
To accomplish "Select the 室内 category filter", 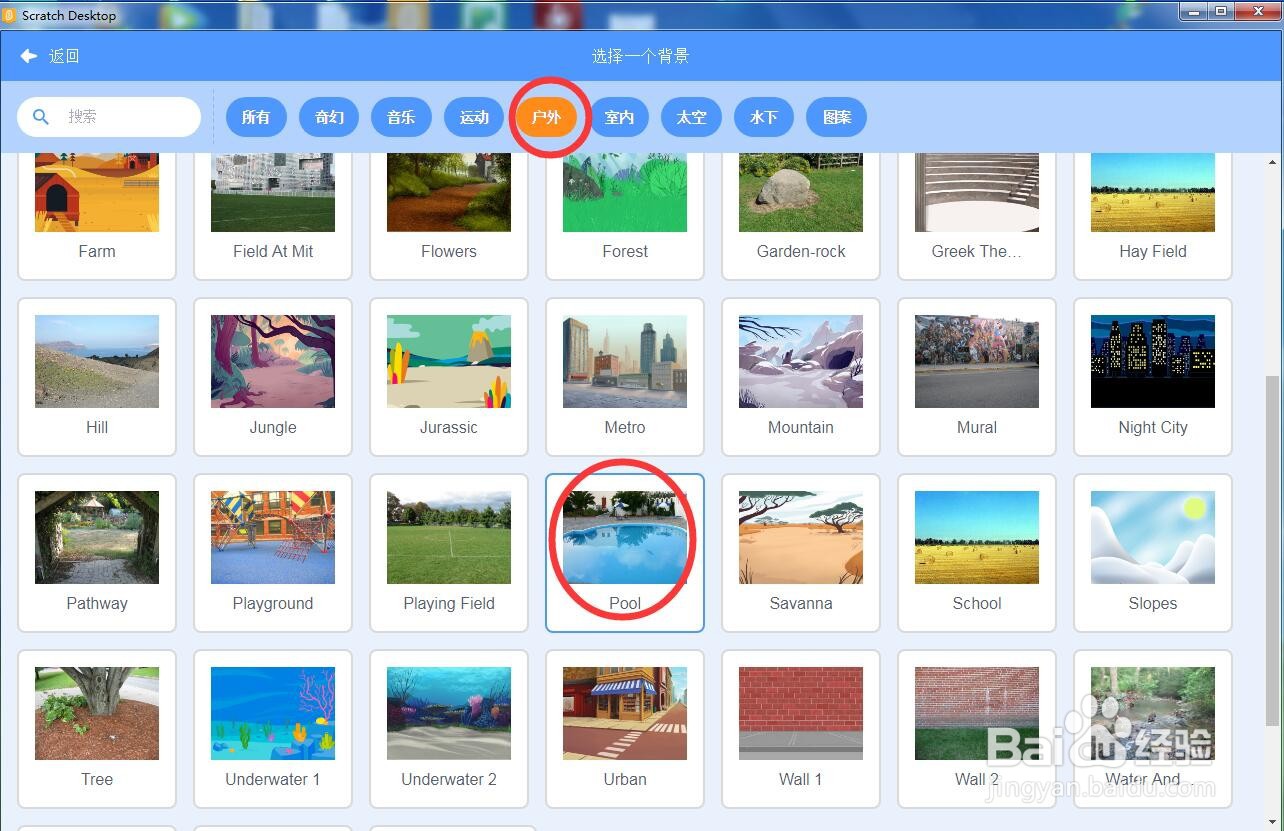I will [x=619, y=117].
